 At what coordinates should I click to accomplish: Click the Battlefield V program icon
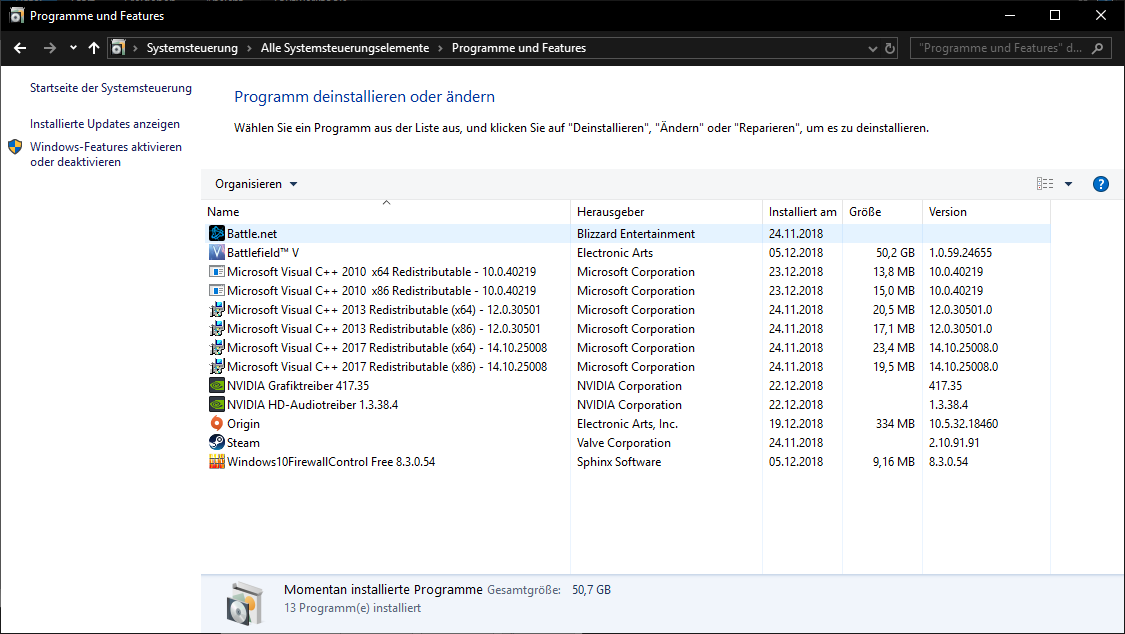[217, 252]
